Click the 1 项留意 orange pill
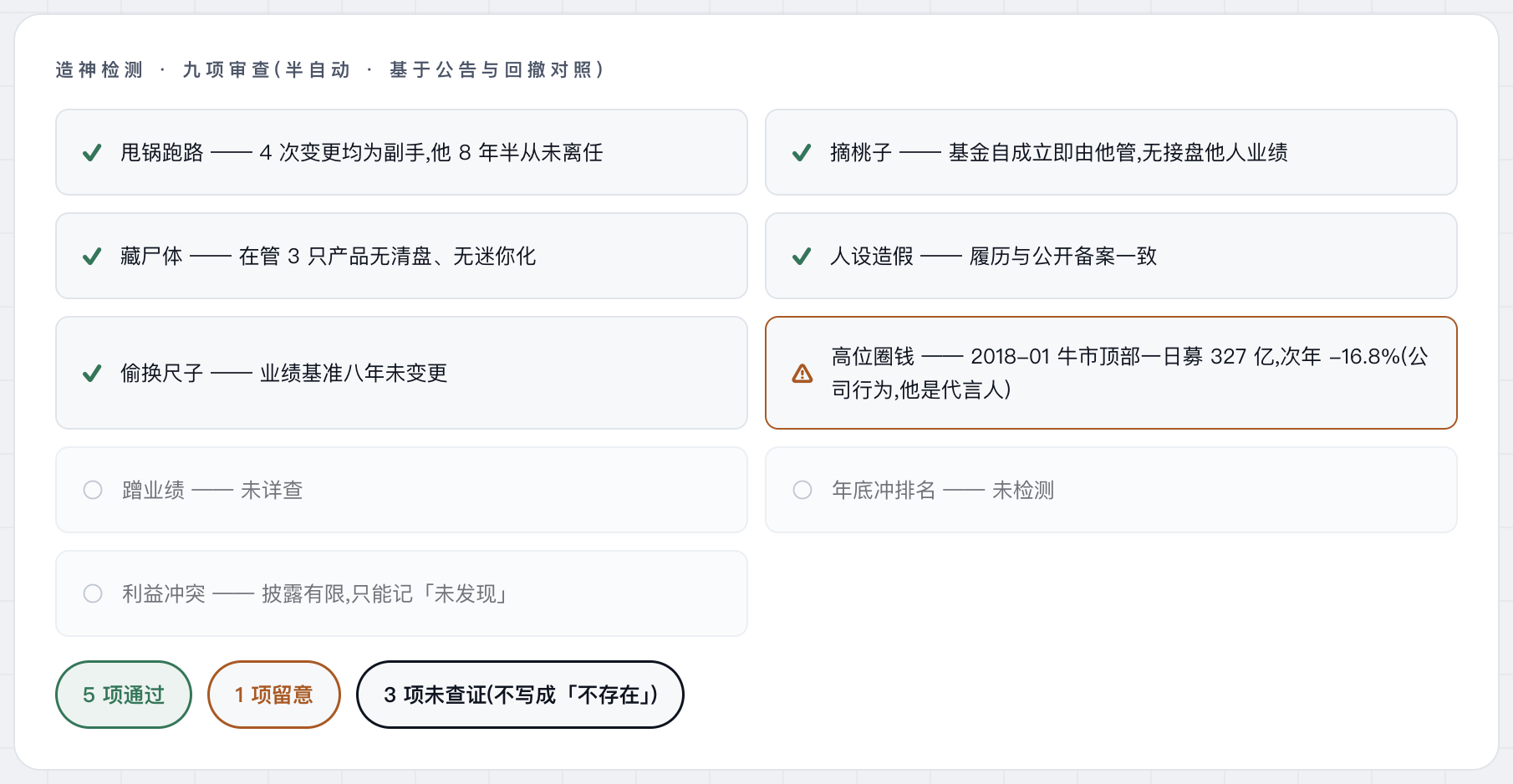 click(274, 695)
